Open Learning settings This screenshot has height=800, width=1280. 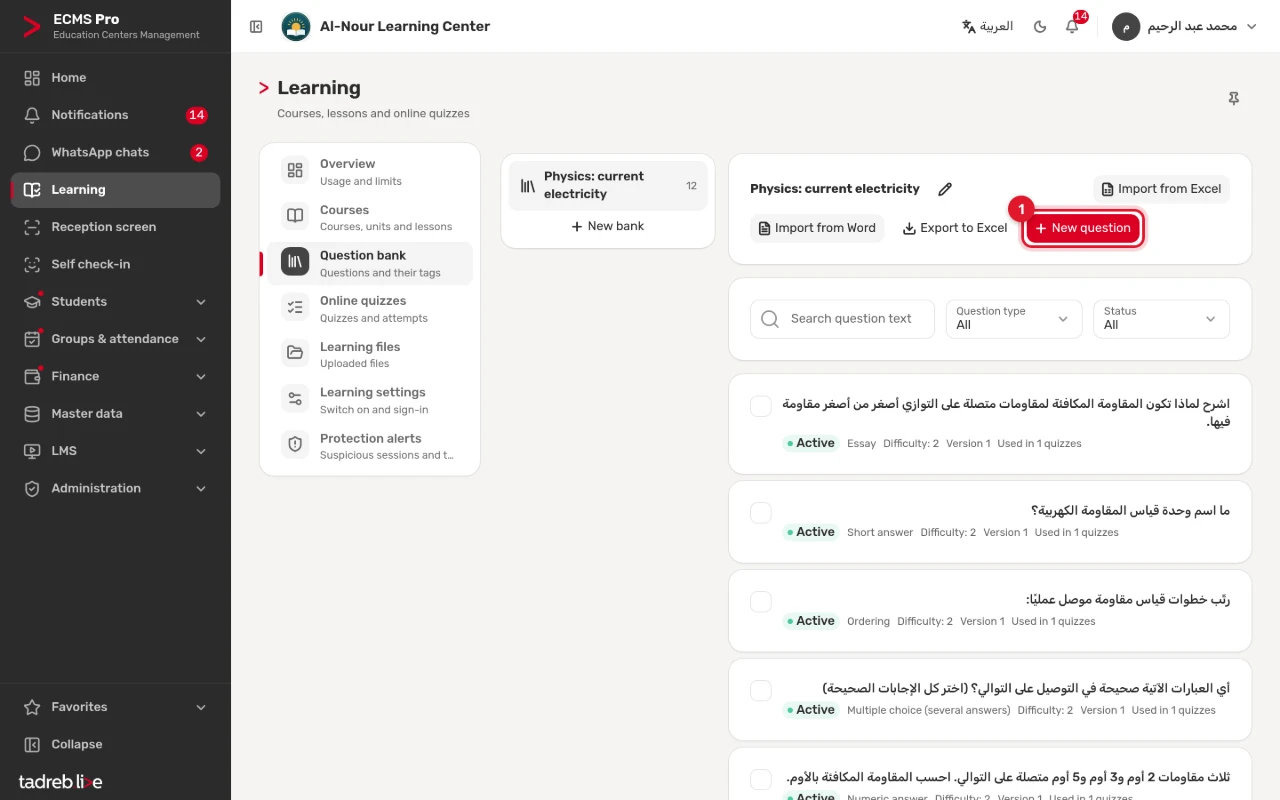point(369,400)
